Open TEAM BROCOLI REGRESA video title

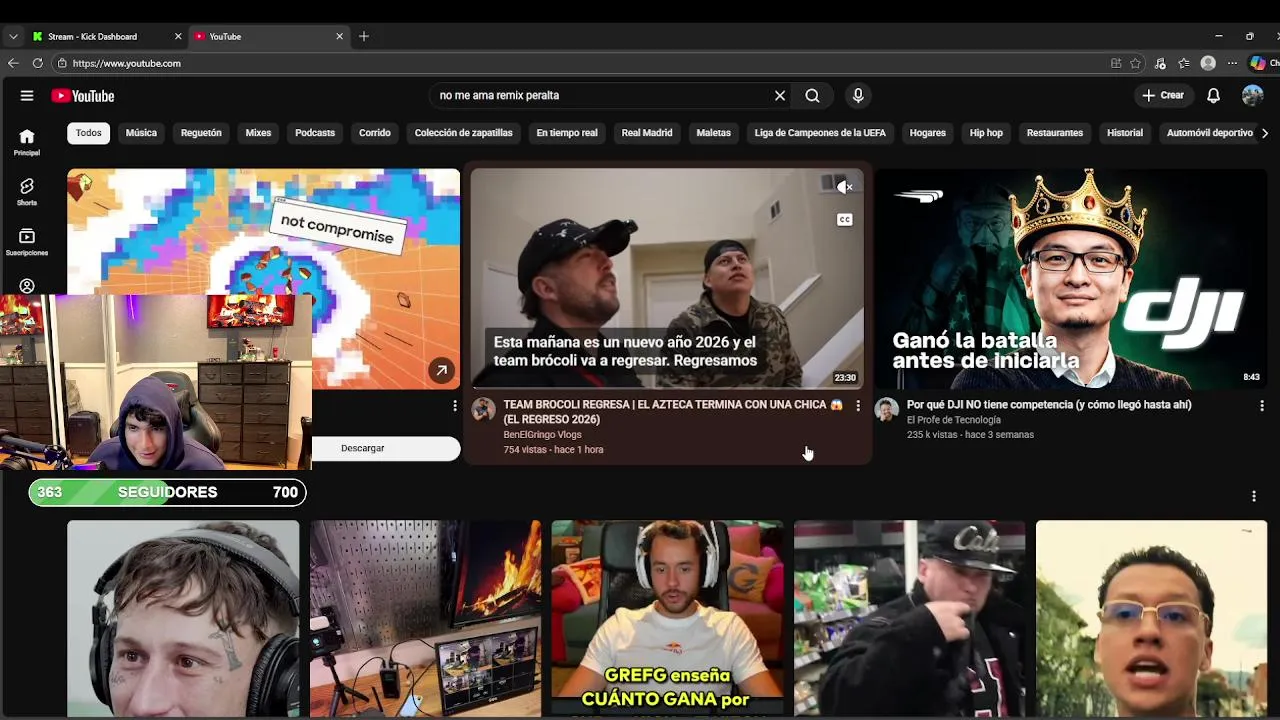[x=672, y=412]
